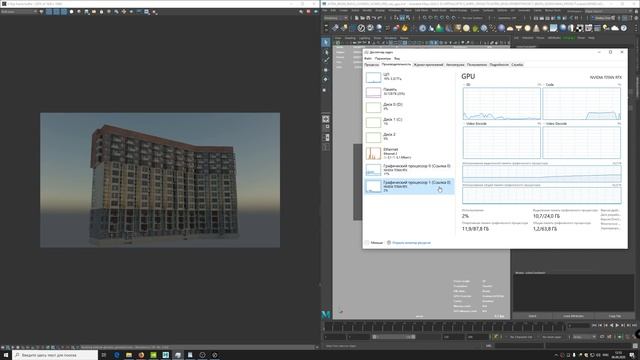
Task: Open Shading menu in Maya viewport
Action: coord(350,38)
